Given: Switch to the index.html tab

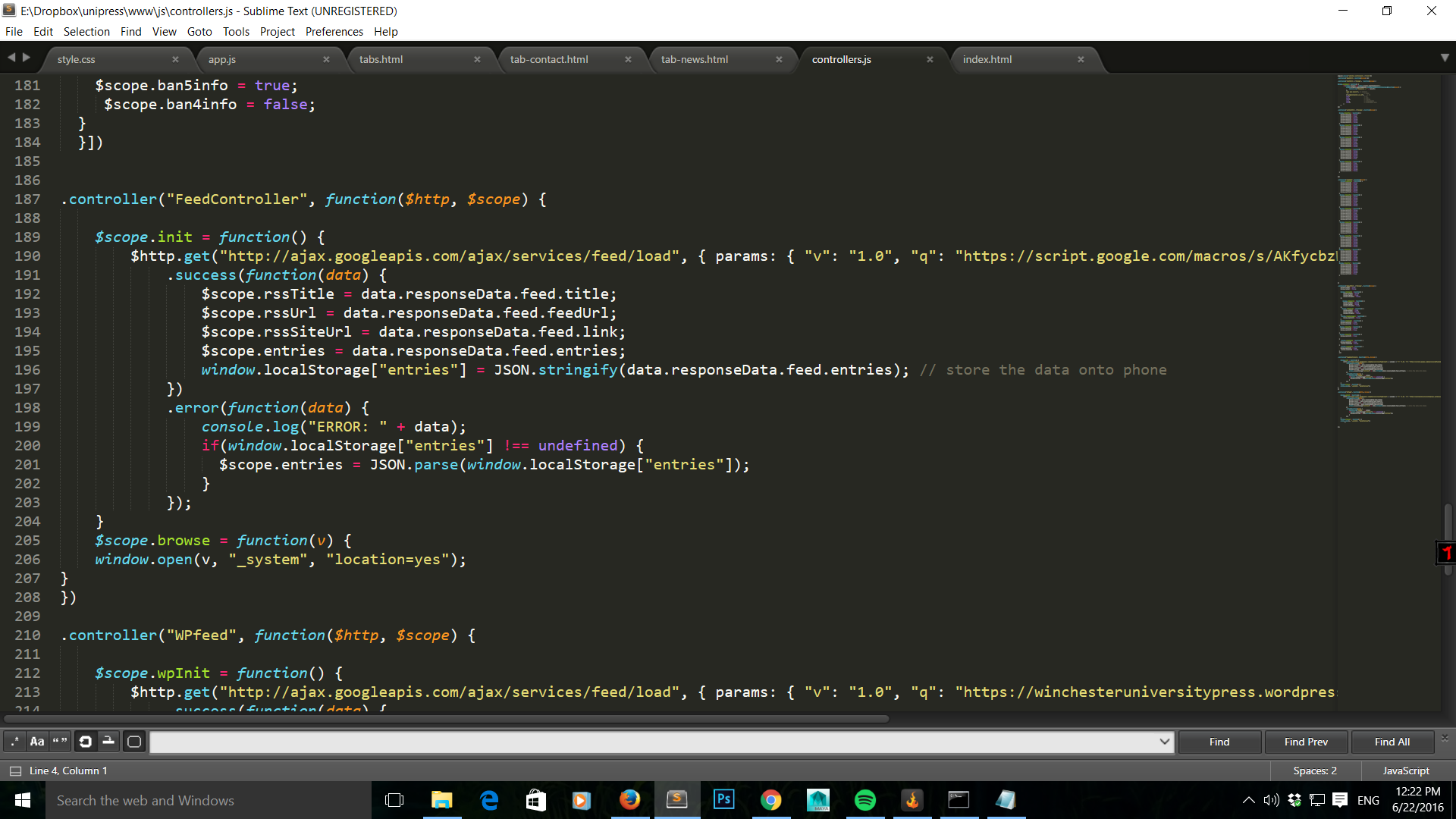Looking at the screenshot, I should 987,59.
